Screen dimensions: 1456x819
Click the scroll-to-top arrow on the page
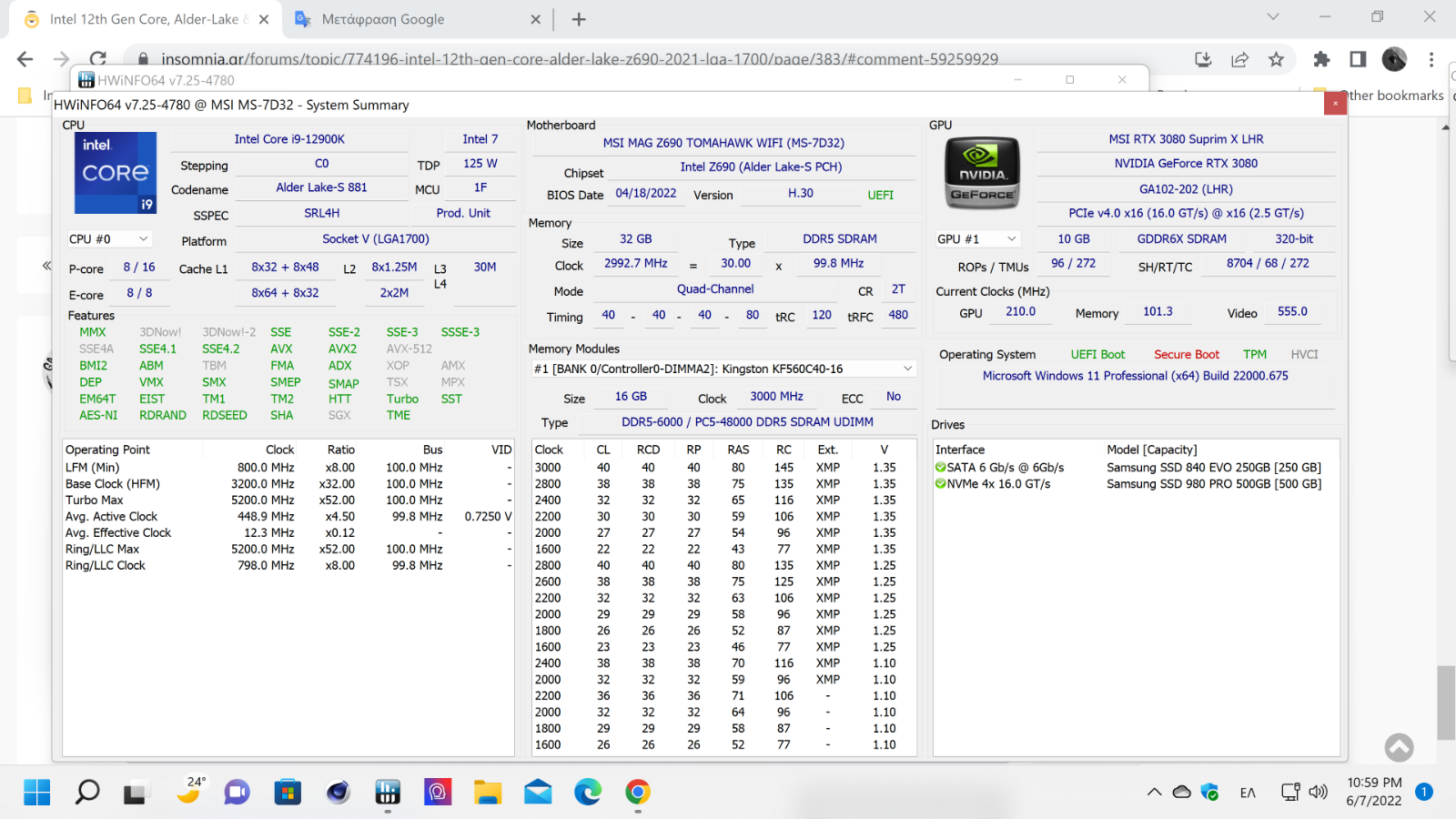point(1399,748)
